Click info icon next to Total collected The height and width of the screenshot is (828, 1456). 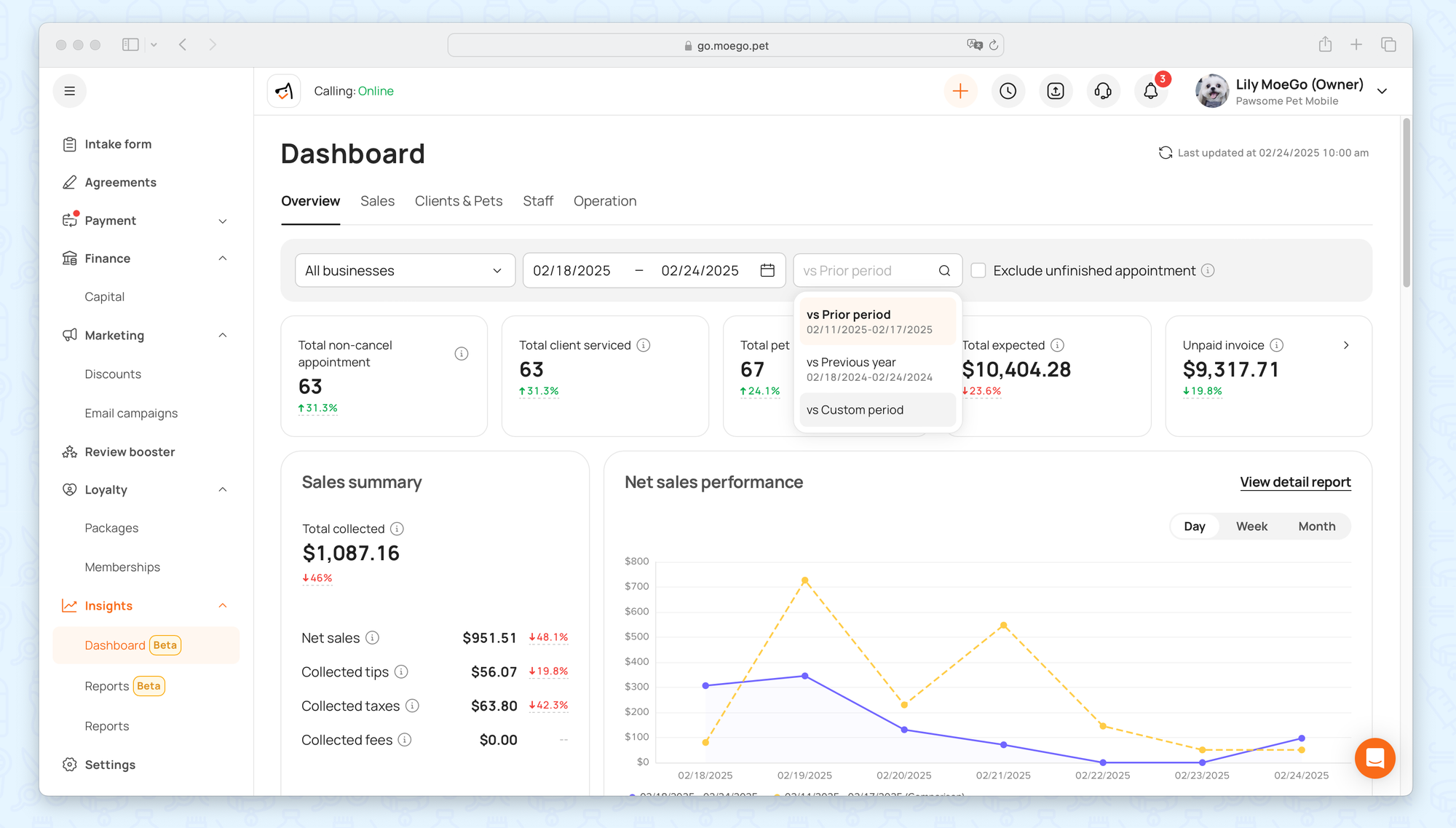pyautogui.click(x=397, y=529)
